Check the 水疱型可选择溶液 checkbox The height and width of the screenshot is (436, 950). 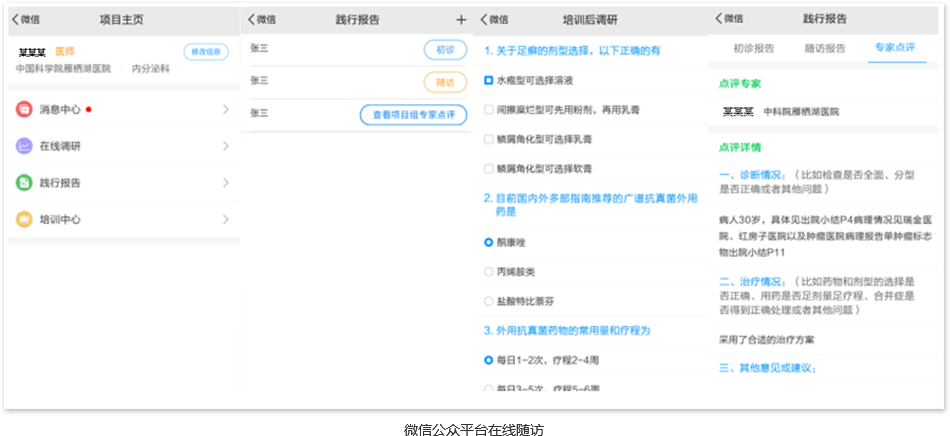(x=488, y=79)
